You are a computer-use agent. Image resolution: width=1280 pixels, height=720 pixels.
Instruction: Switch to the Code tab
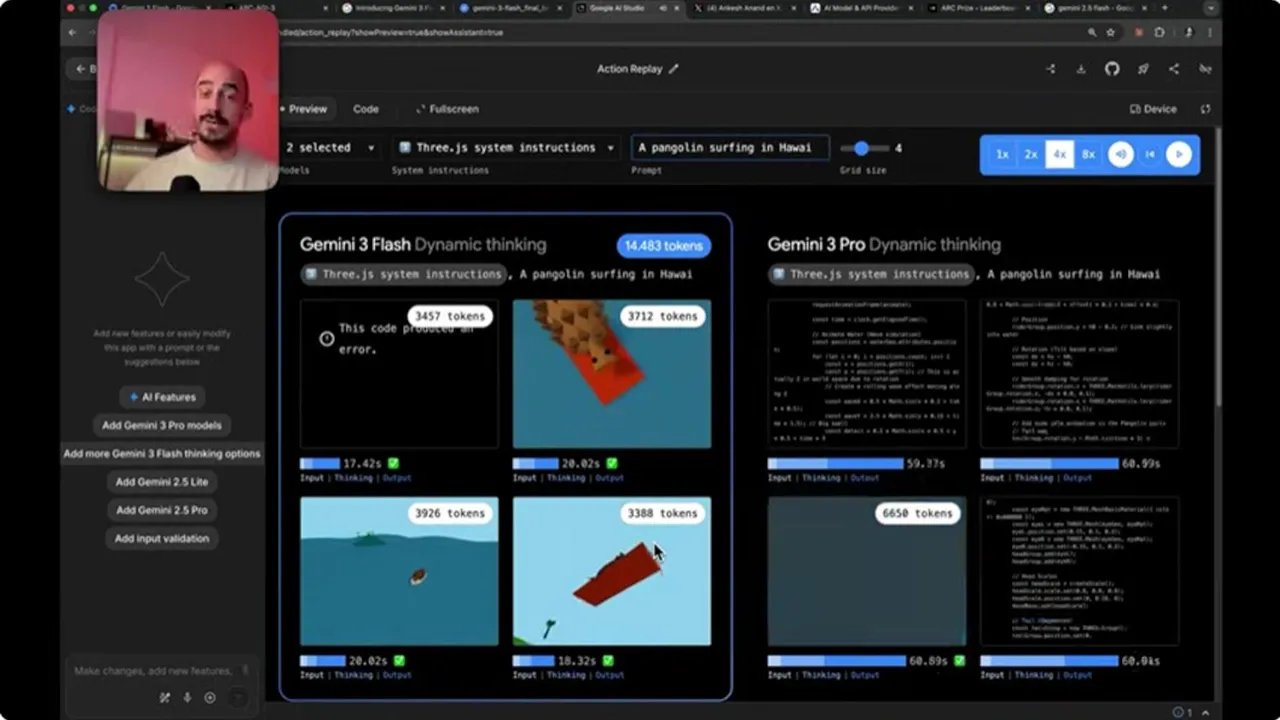pyautogui.click(x=366, y=109)
